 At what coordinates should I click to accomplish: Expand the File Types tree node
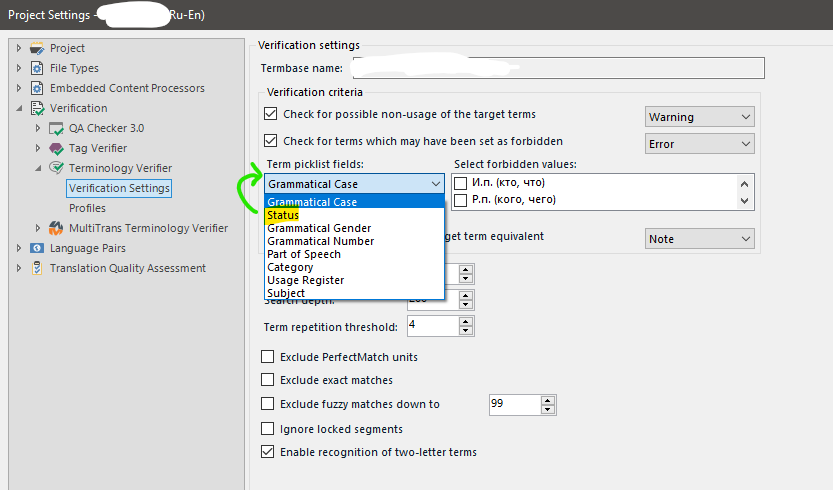pyautogui.click(x=19, y=68)
